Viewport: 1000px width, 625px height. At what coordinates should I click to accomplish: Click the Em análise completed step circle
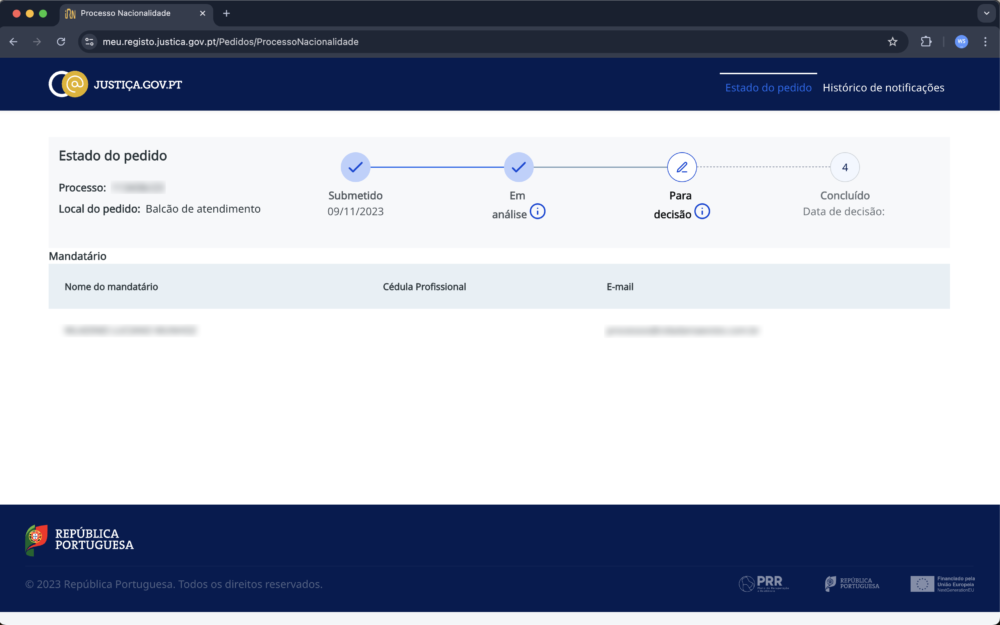click(518, 166)
